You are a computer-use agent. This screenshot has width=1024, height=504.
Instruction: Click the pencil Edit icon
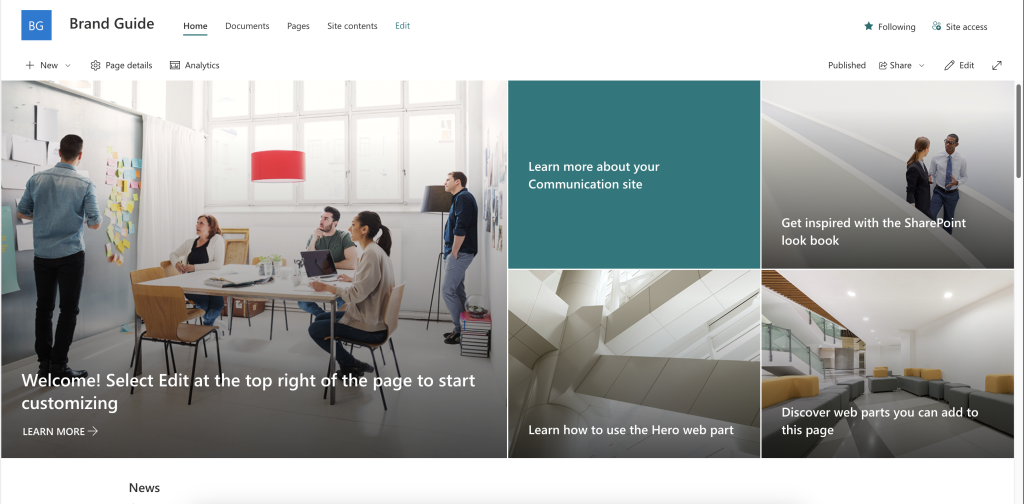click(x=949, y=65)
